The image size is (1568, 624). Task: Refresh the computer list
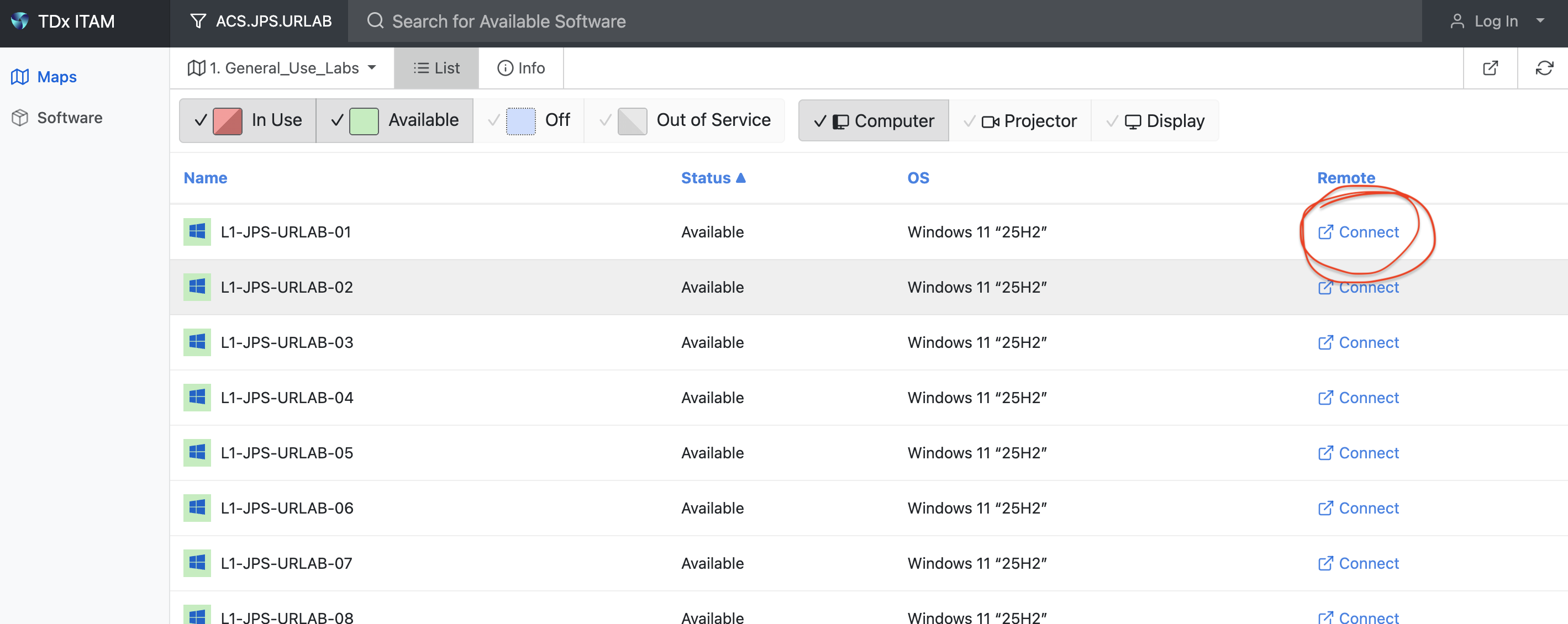[x=1544, y=68]
